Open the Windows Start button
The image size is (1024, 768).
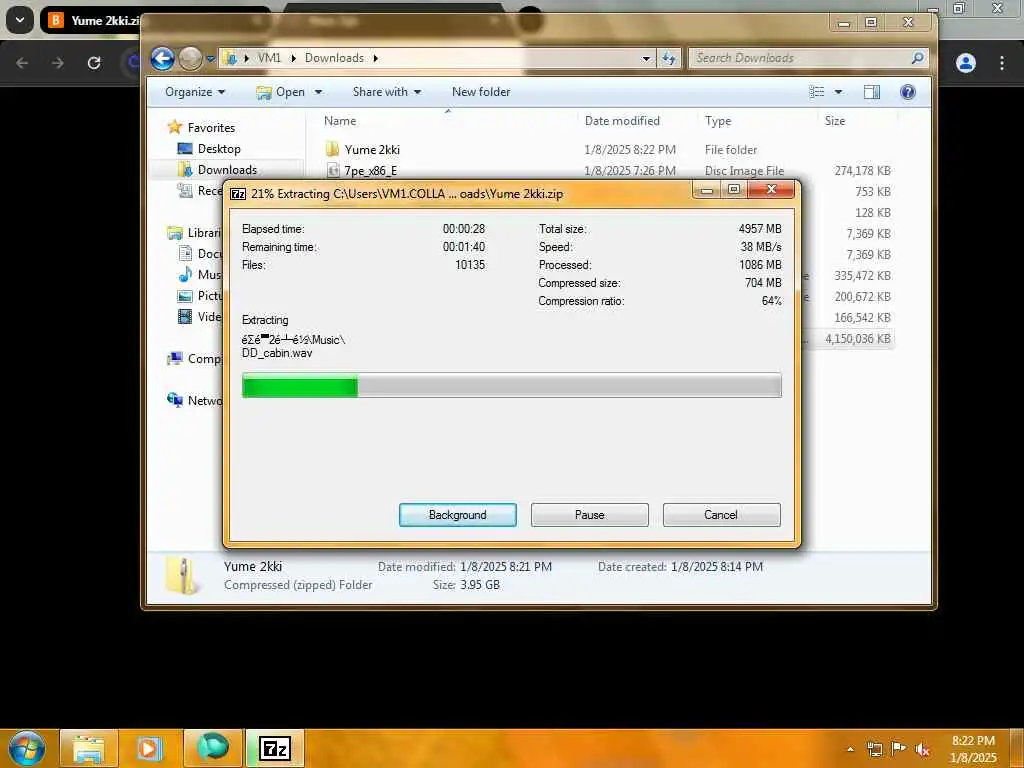point(26,748)
